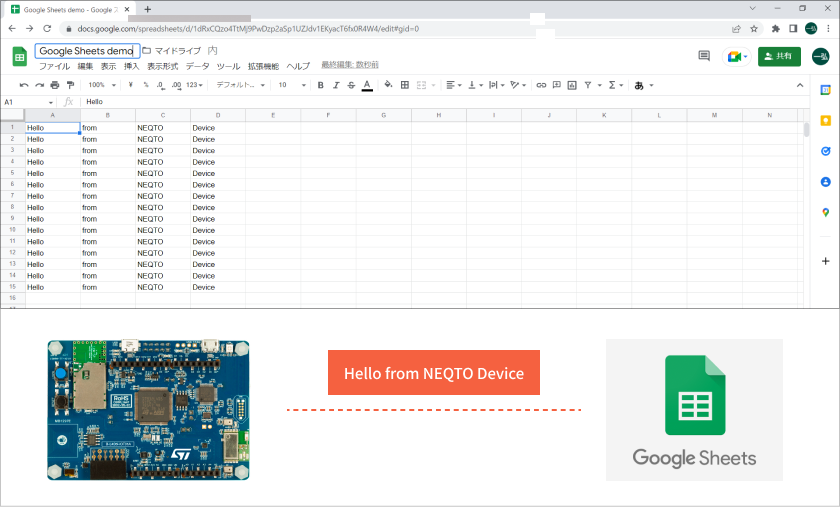
Task: Select the paint format roller icon
Action: tap(70, 85)
